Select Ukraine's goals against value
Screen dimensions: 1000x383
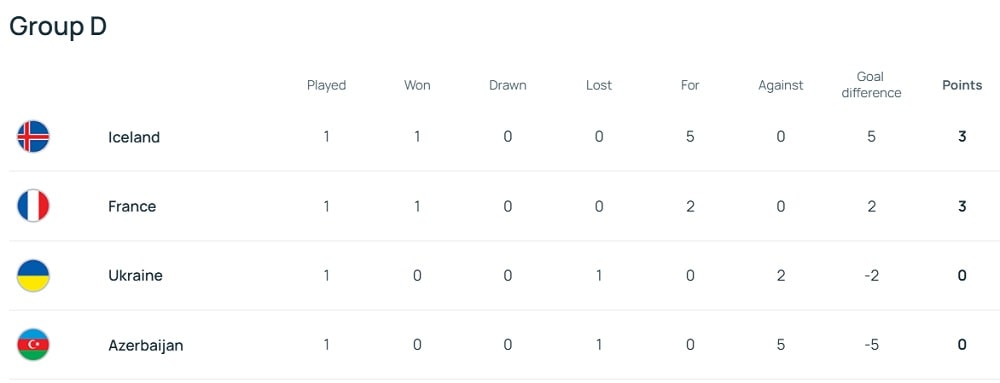pos(781,275)
